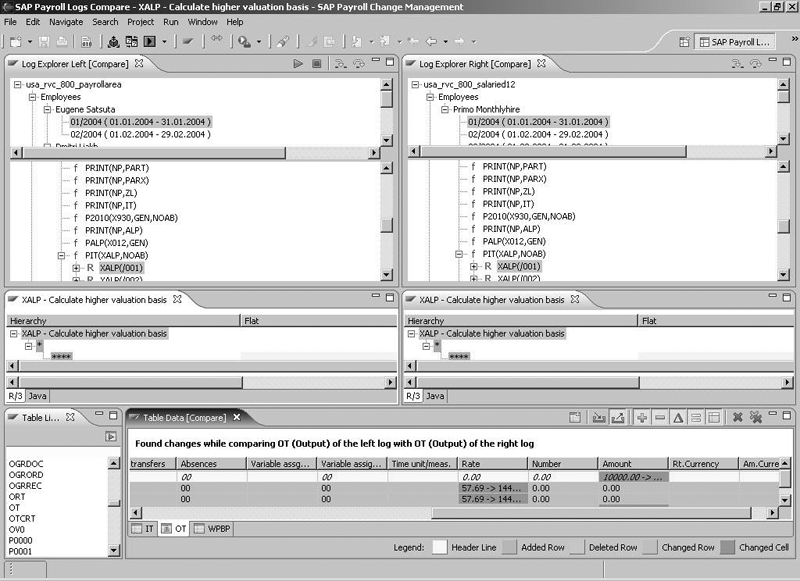Close the Table Data [Compare] tab

[x=237, y=417]
